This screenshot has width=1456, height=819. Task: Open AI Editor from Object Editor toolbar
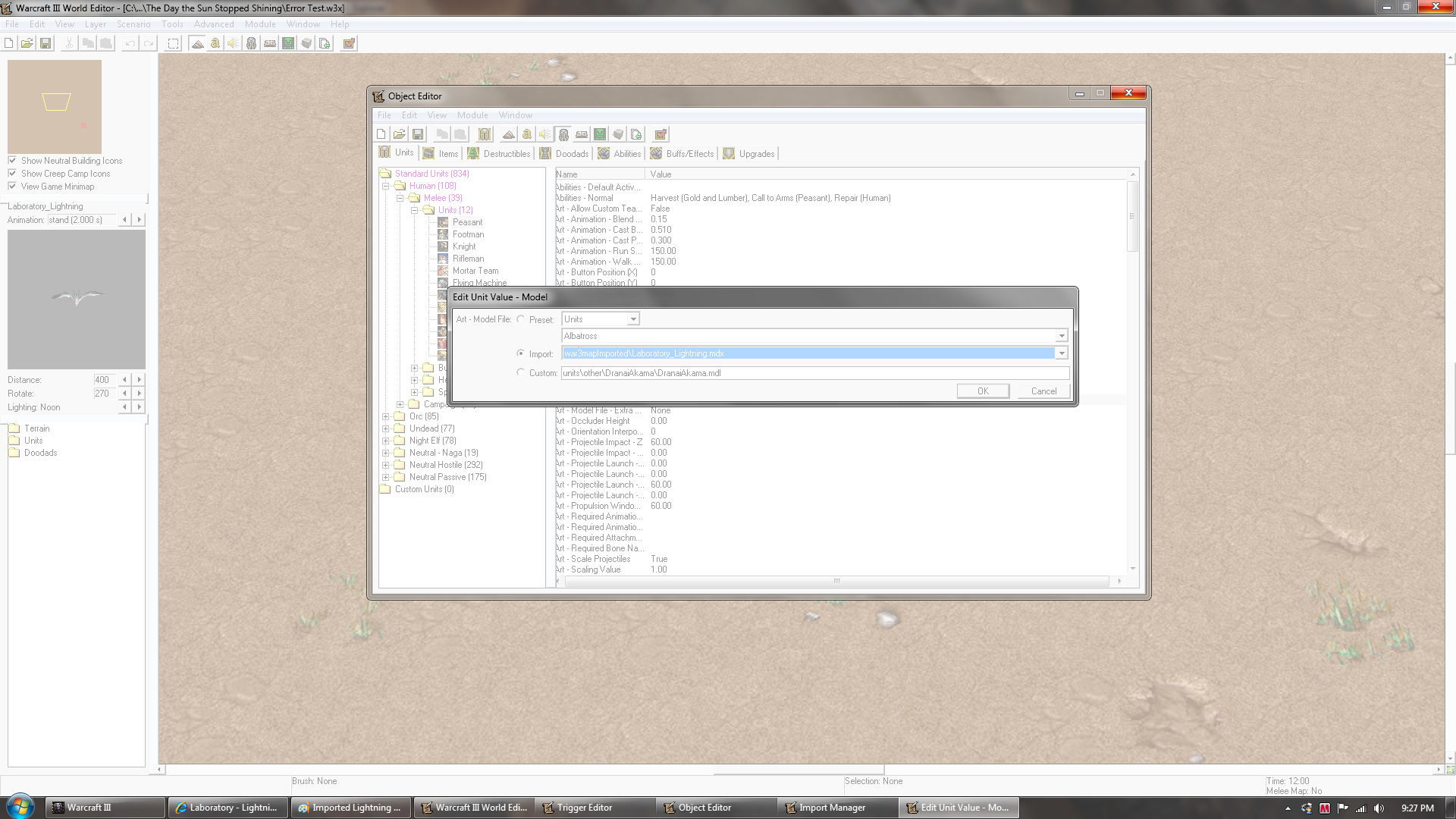[600, 134]
